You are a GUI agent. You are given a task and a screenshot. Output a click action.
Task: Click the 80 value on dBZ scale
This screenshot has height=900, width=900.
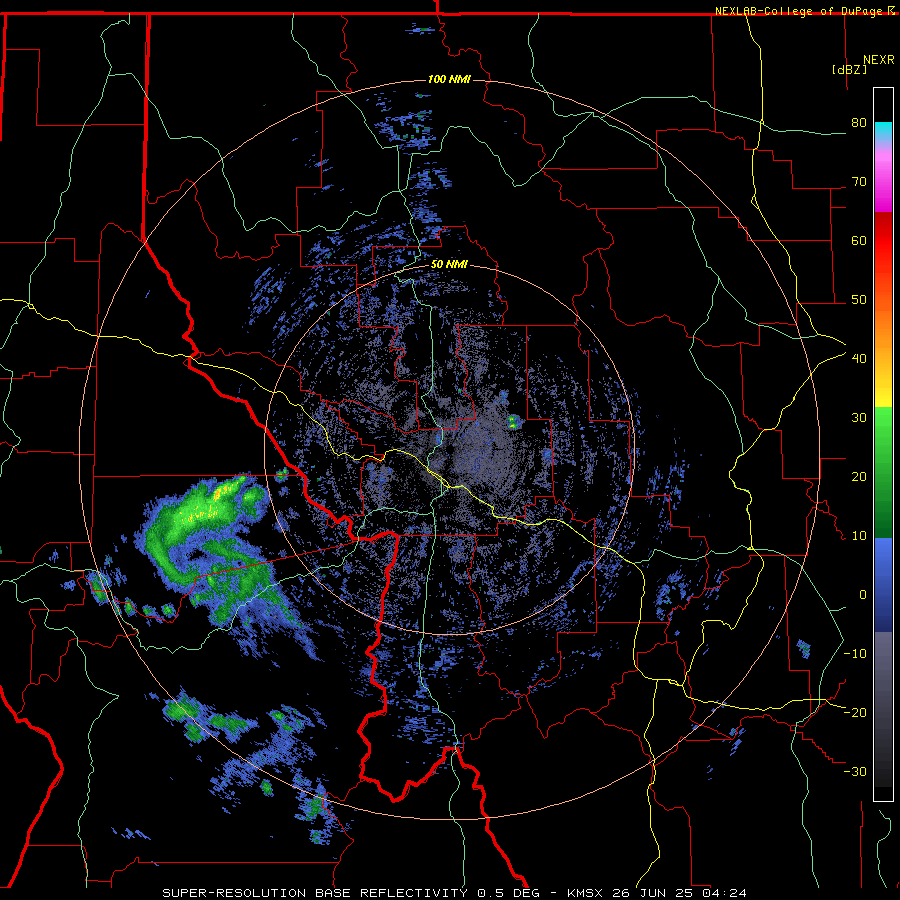(x=859, y=123)
